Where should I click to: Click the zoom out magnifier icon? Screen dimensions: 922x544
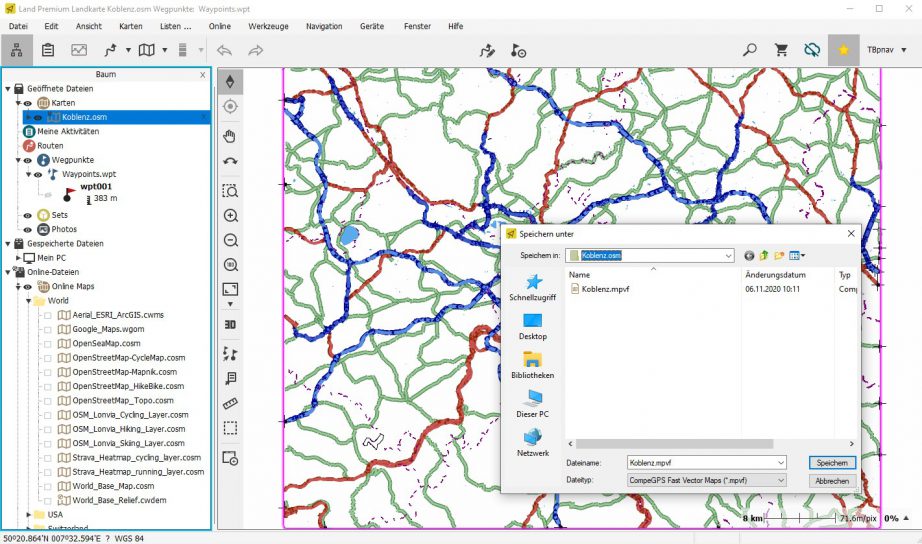230,240
